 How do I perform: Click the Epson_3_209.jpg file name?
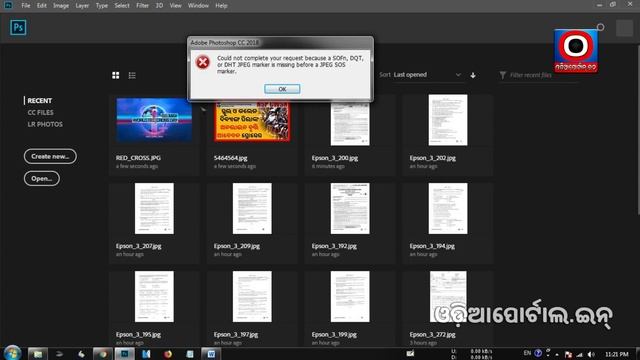pos(237,246)
